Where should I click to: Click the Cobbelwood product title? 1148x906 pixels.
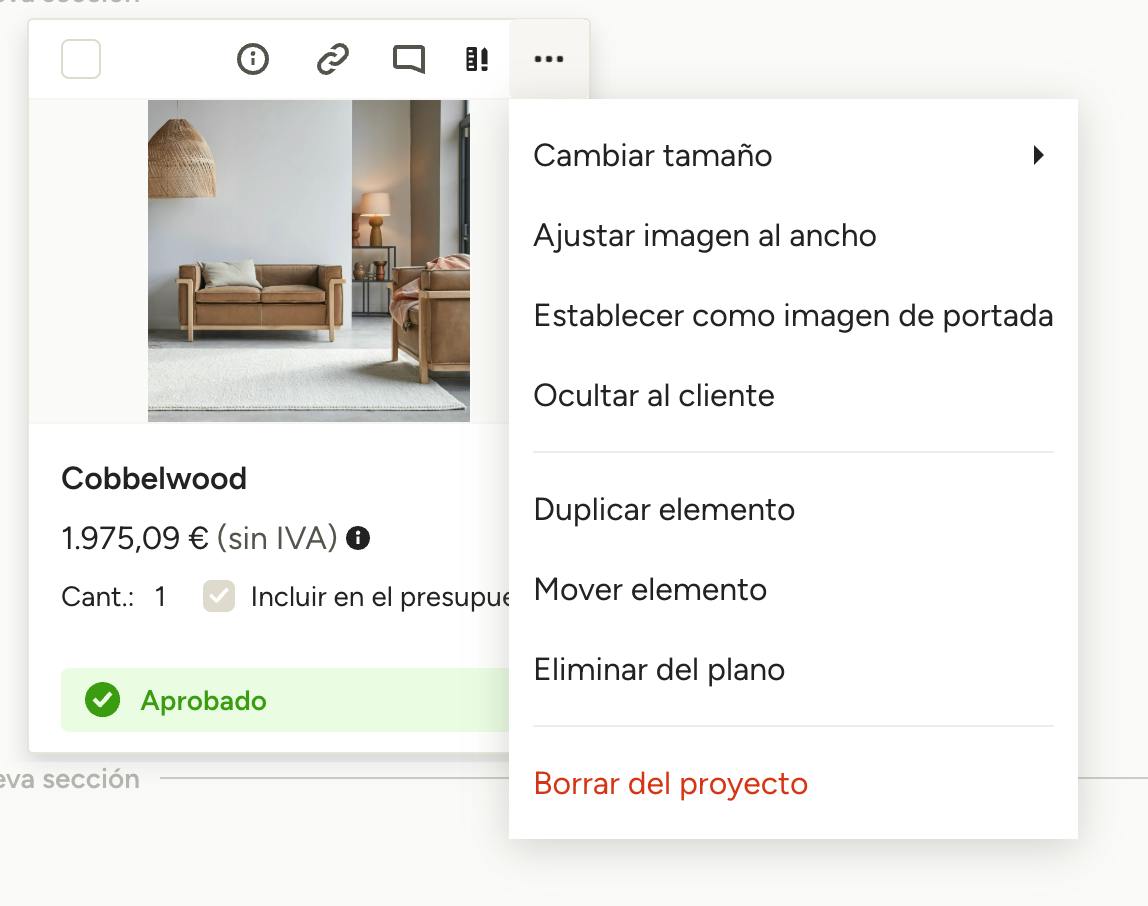[154, 479]
